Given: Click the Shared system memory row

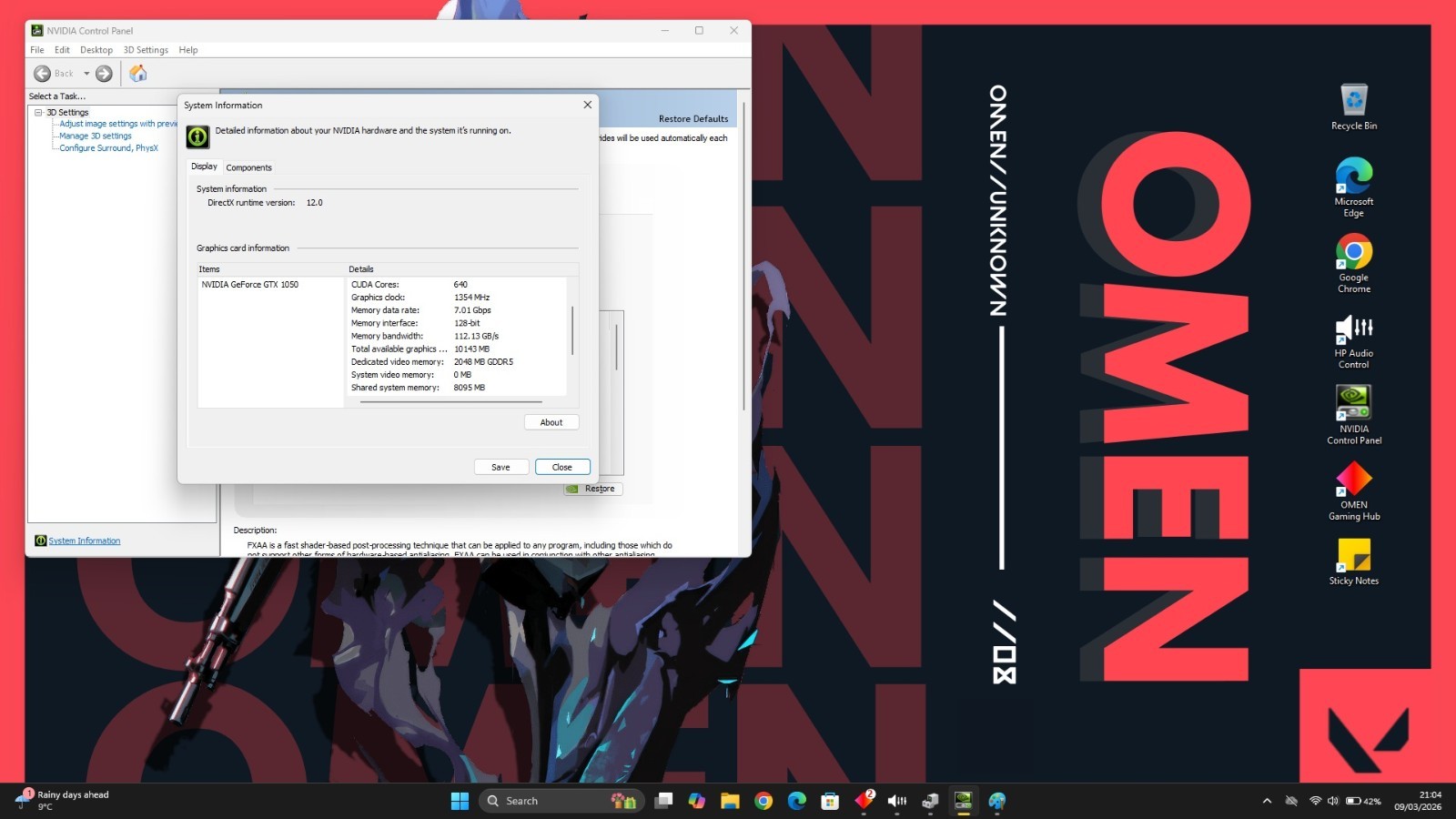Looking at the screenshot, I should pyautogui.click(x=458, y=388).
